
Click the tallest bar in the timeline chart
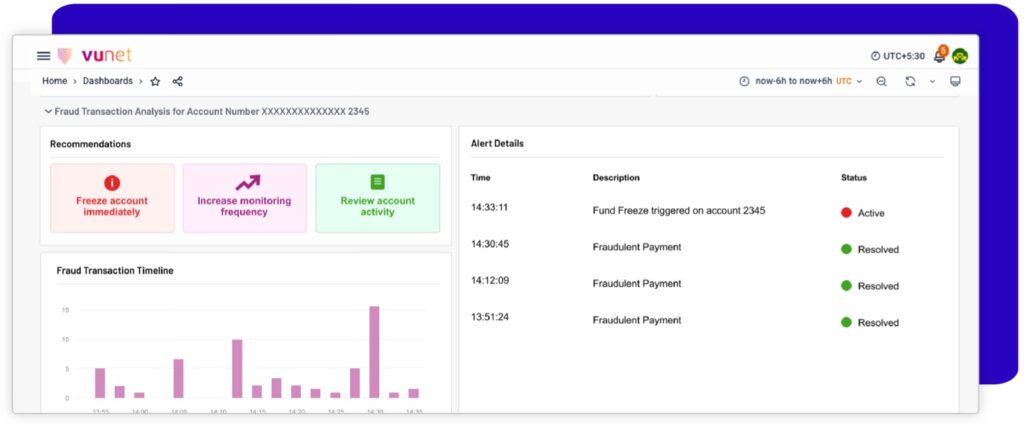tap(374, 352)
